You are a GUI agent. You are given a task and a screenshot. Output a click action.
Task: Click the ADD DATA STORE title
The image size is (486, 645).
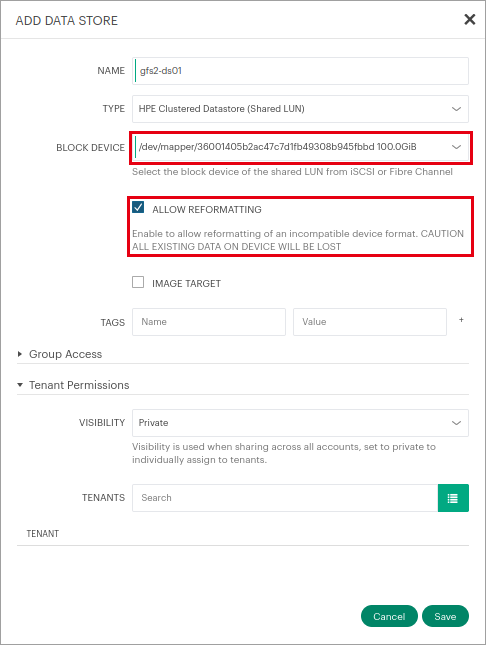click(67, 21)
